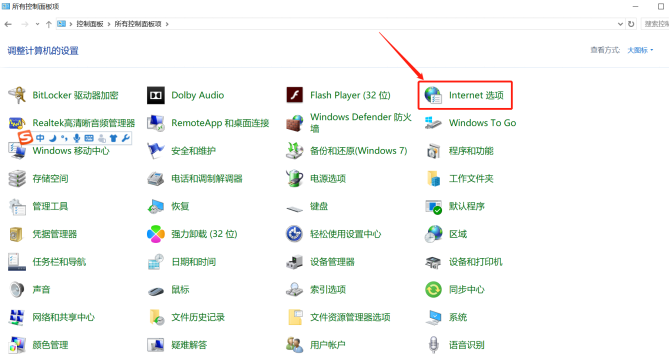This screenshot has height=363, width=669.
Task: Open 设备管理器 icon
Action: 294,262
